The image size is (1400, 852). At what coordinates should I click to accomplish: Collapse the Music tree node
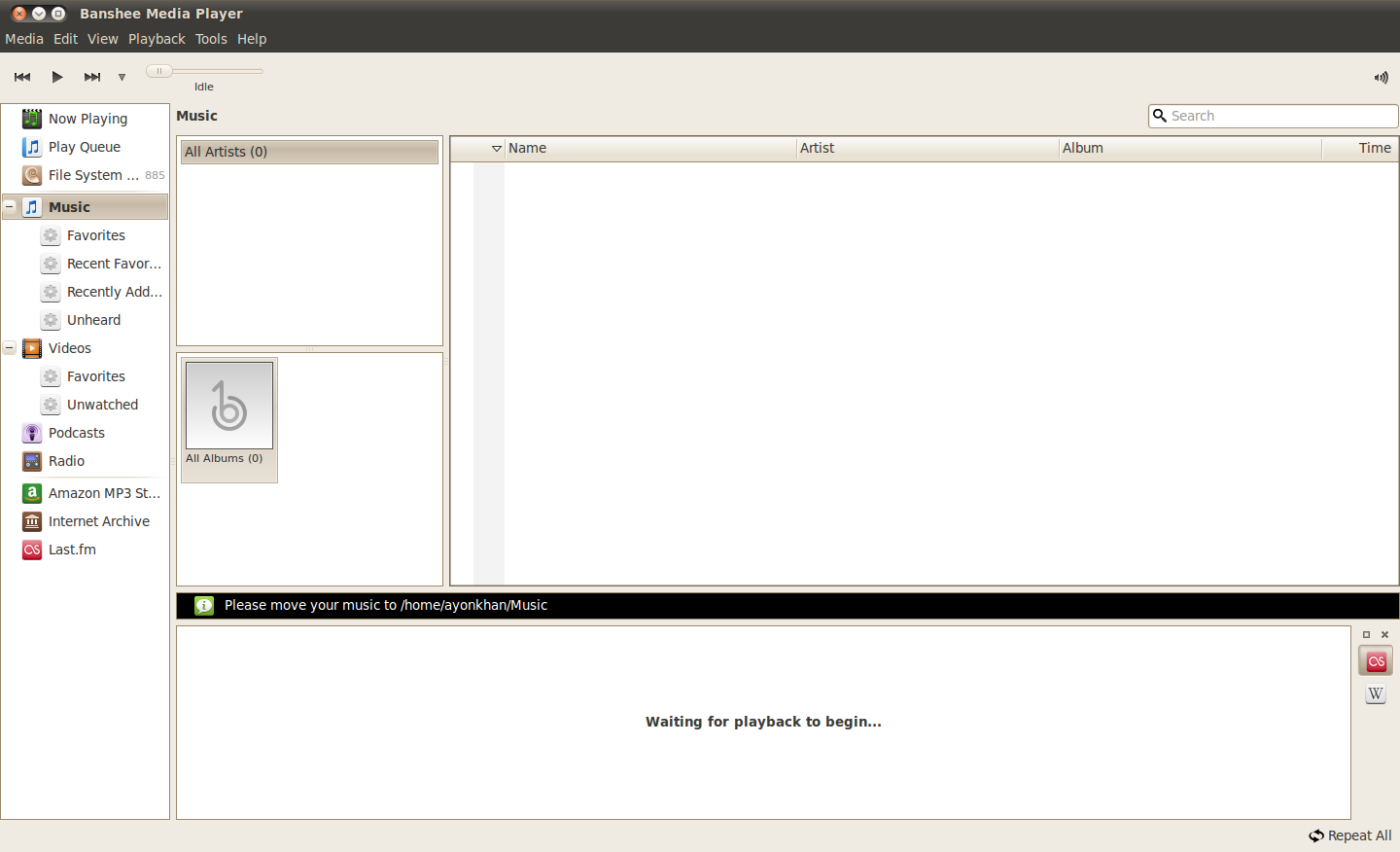click(10, 207)
